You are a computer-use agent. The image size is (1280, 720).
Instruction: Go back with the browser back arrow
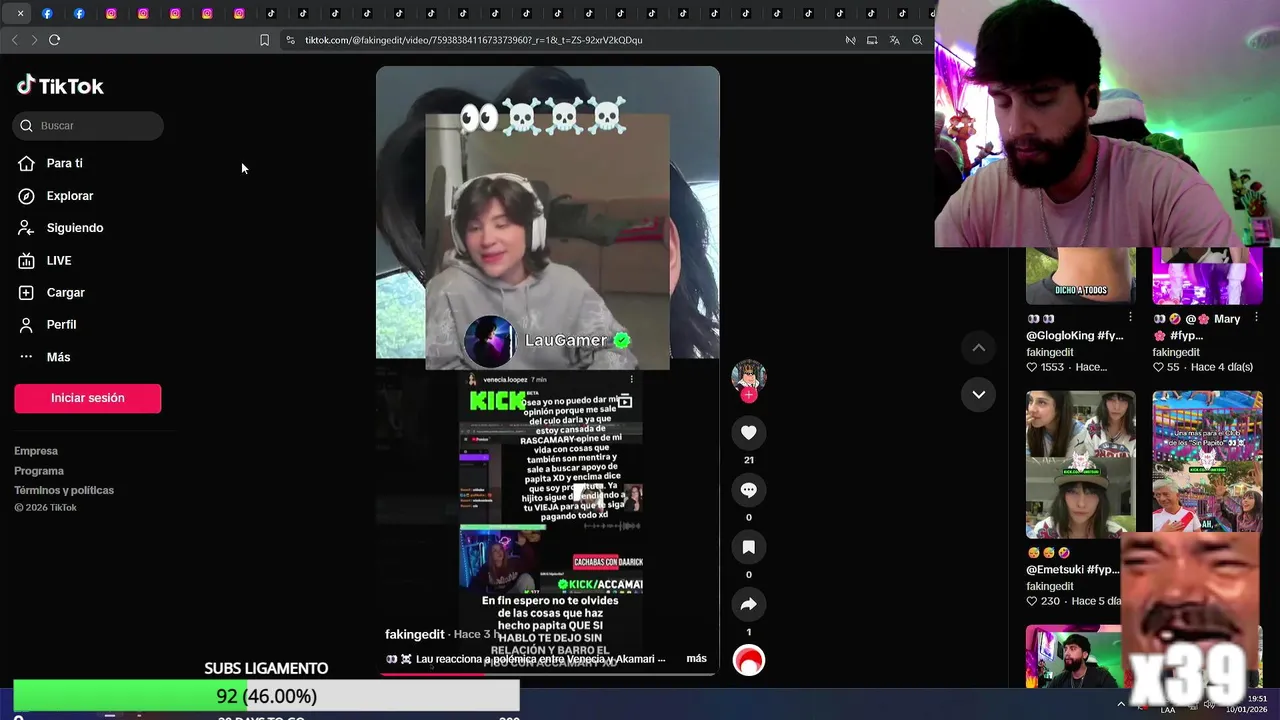14,40
